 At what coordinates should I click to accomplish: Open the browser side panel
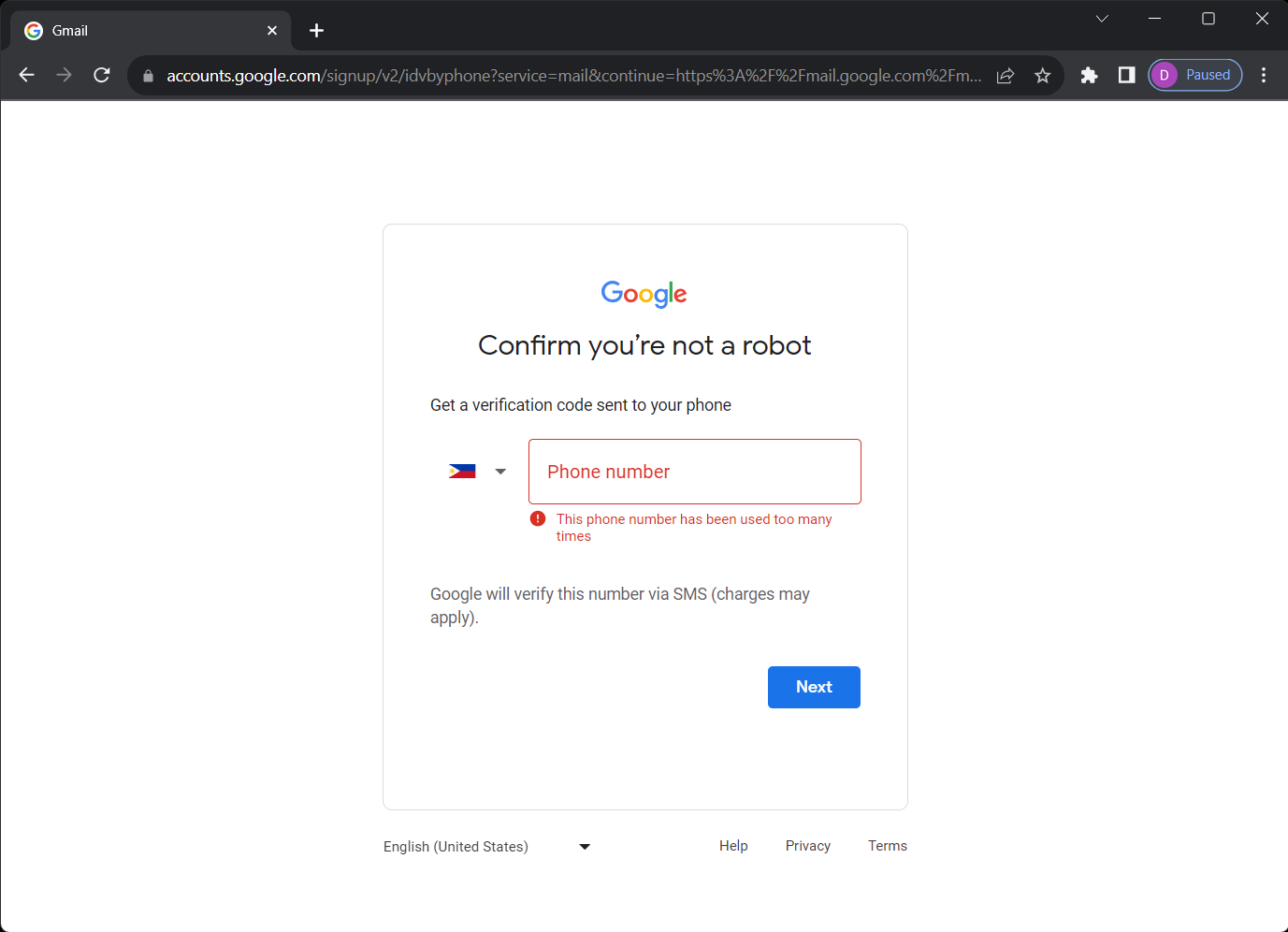1126,75
